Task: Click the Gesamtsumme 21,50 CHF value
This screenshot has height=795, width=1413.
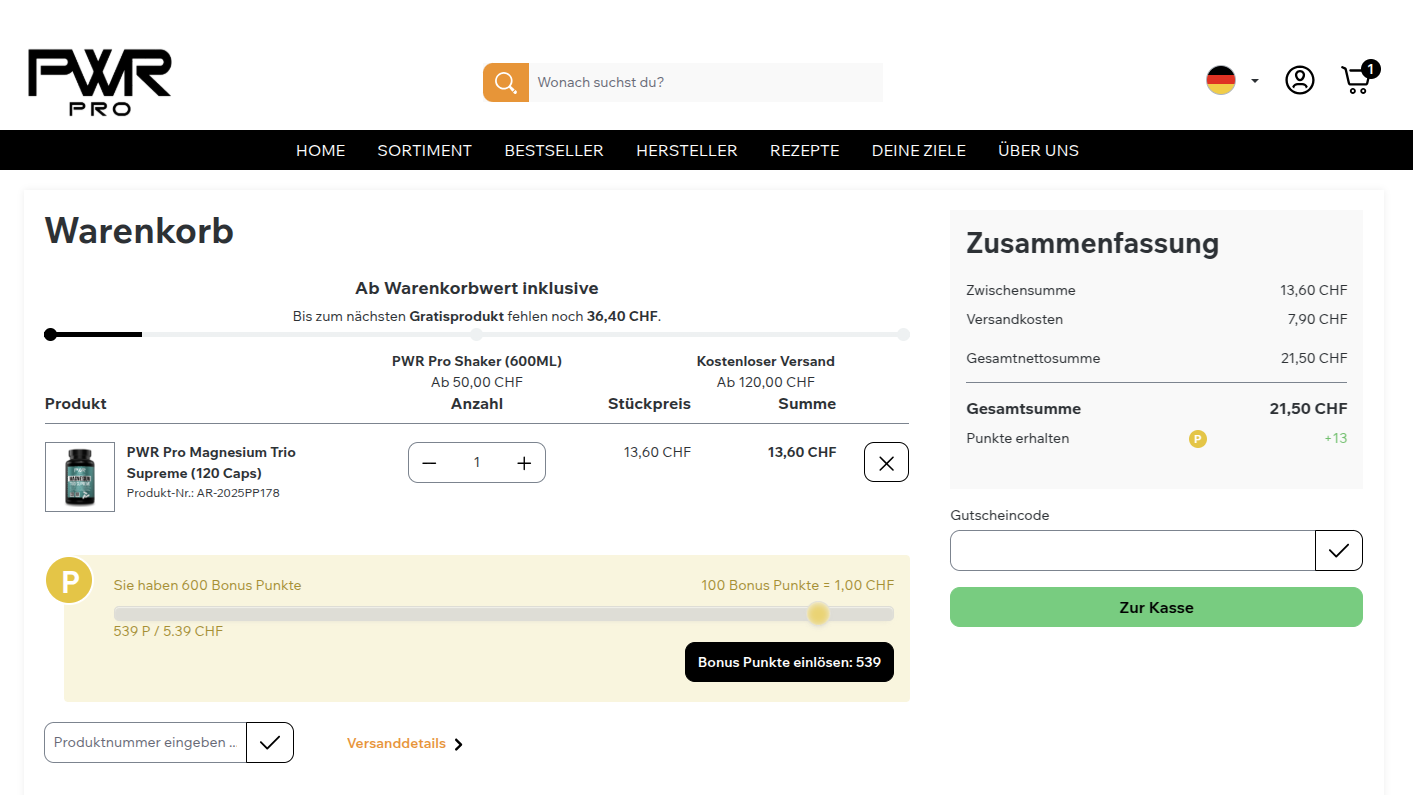Action: point(1309,408)
